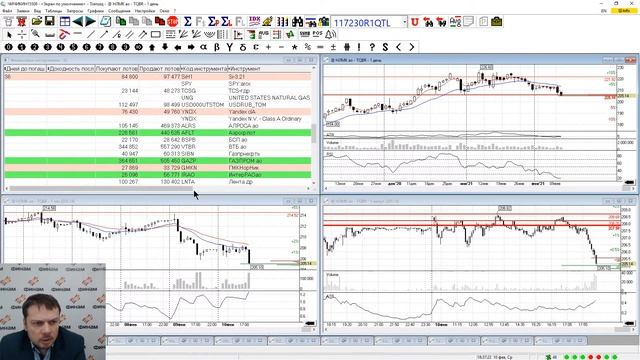
Task: Click the Доходность посл column header
Action: (x=71, y=69)
